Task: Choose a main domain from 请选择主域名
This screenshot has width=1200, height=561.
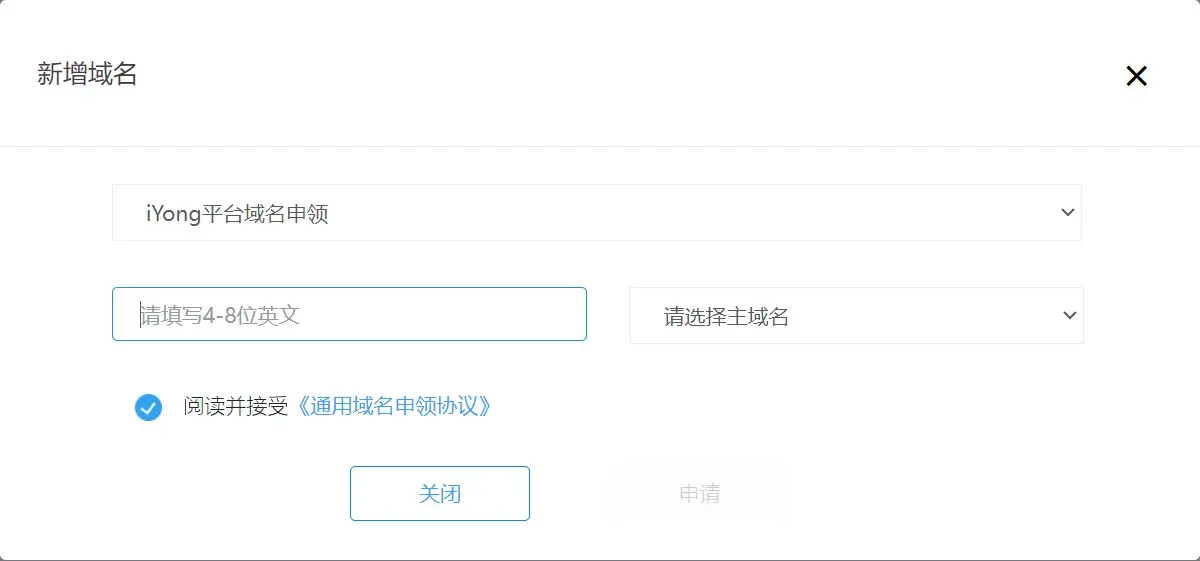Action: pyautogui.click(x=856, y=316)
